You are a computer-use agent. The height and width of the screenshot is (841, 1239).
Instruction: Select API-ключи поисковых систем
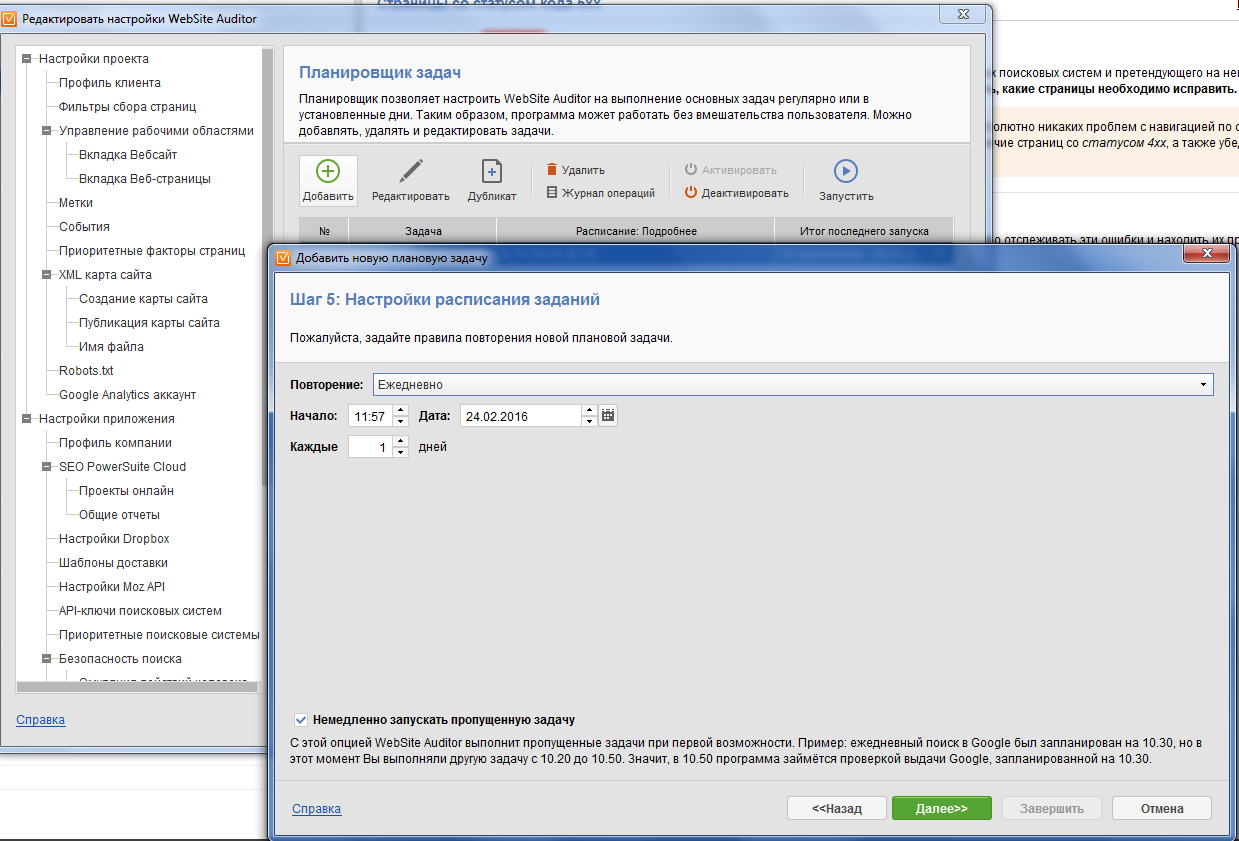[x=140, y=611]
